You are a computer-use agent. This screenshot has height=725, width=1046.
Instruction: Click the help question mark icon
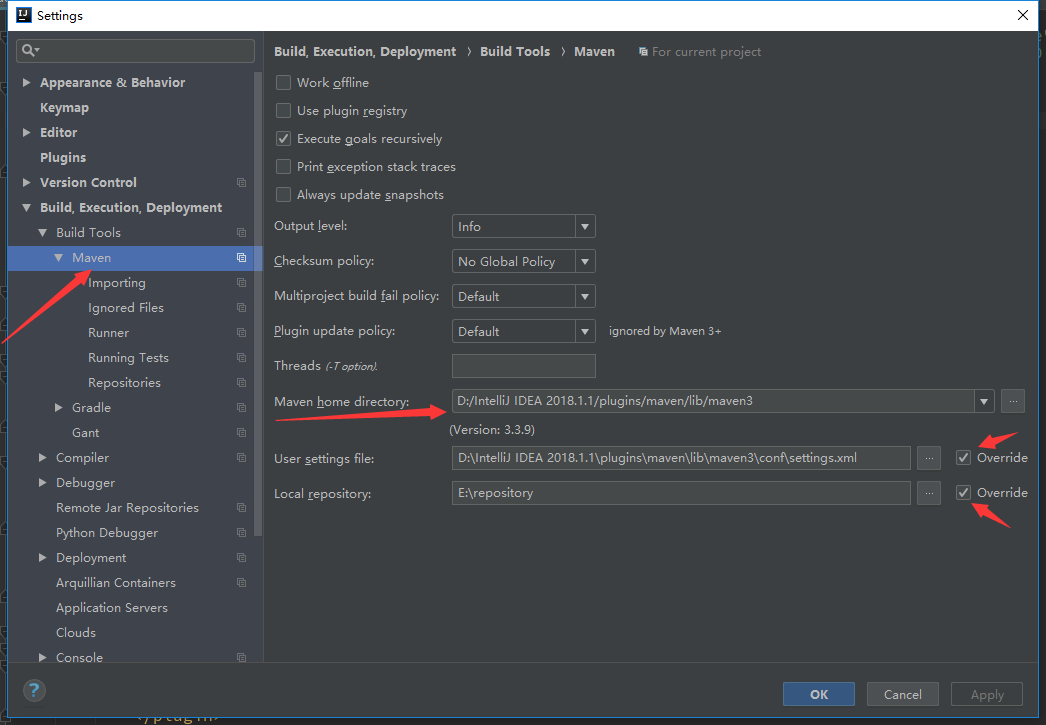click(34, 690)
